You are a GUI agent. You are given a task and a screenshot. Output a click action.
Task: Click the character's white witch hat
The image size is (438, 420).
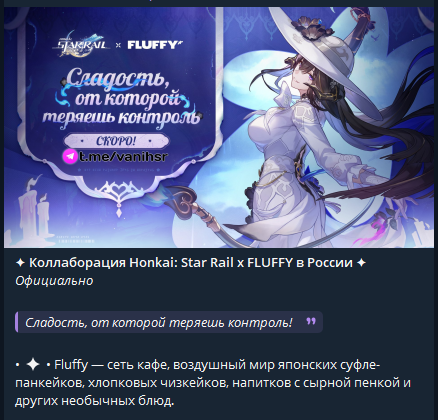click(x=320, y=50)
